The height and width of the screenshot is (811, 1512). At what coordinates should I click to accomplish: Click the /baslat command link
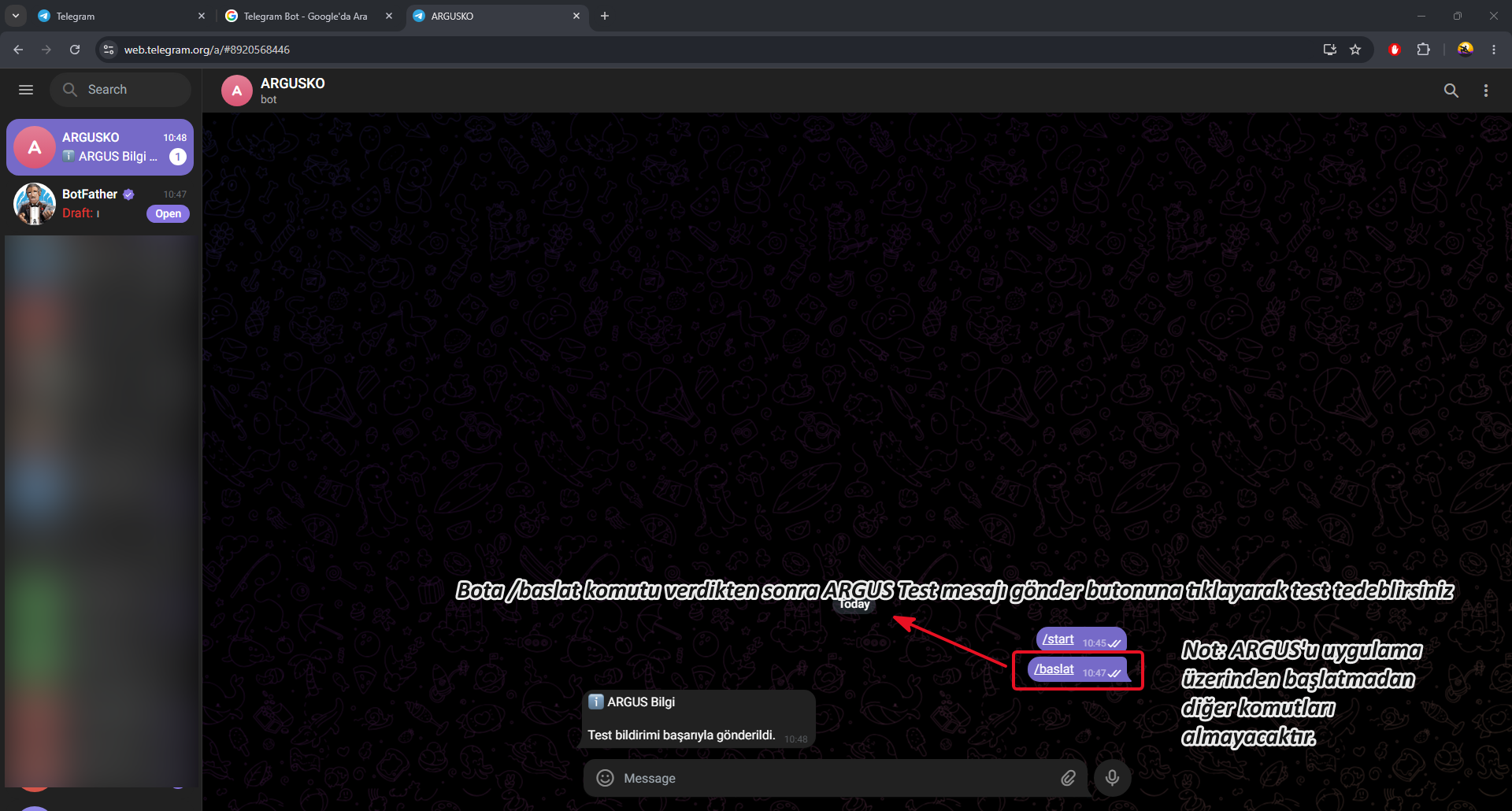[x=1054, y=669]
